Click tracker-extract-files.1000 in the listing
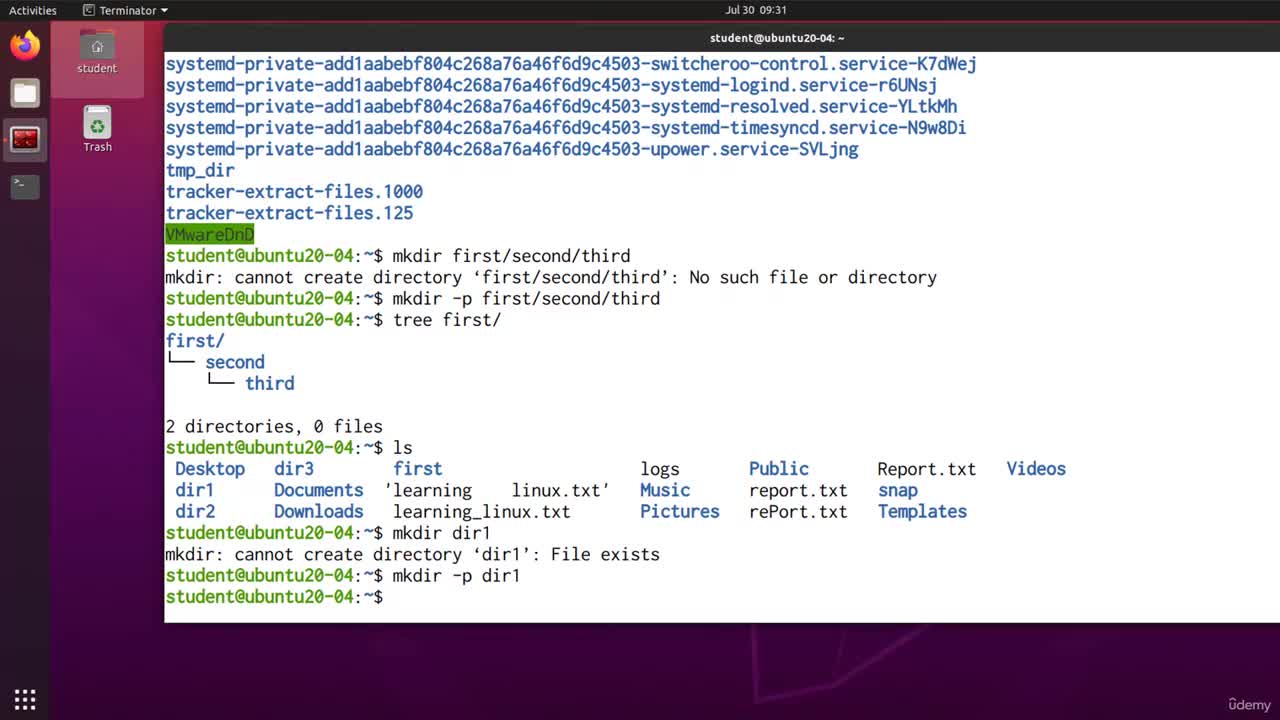1280x720 pixels. click(x=294, y=191)
